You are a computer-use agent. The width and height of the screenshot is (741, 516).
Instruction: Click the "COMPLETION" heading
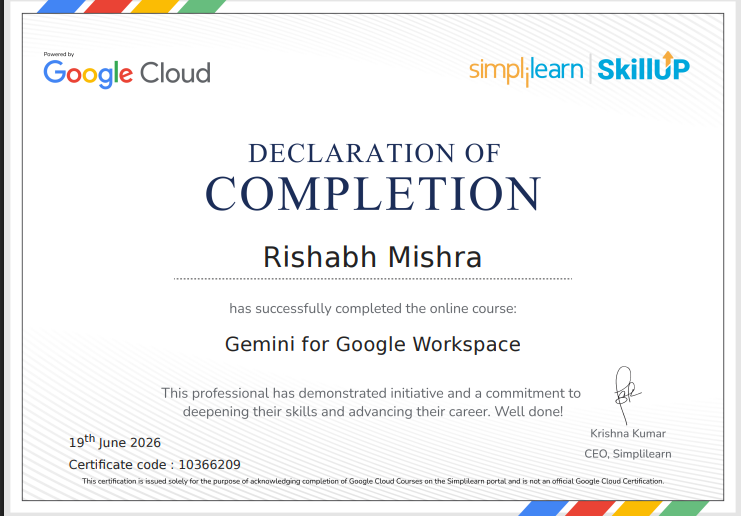[373, 194]
